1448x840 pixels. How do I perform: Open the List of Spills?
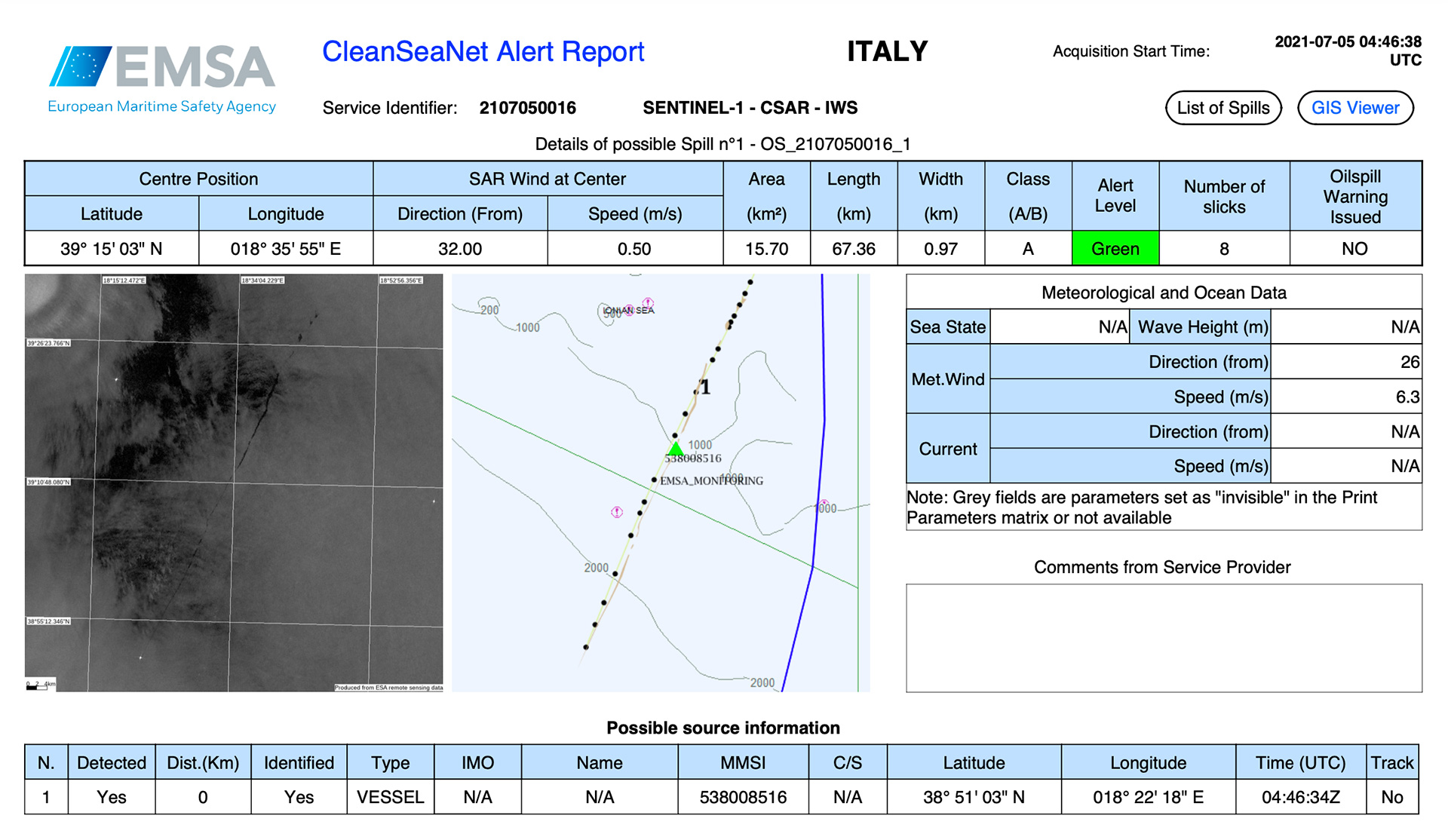tap(1223, 108)
